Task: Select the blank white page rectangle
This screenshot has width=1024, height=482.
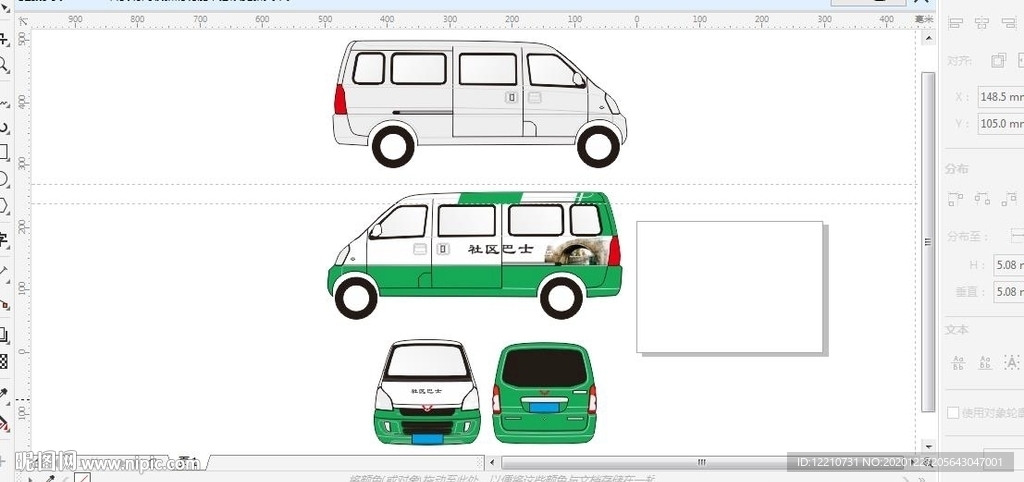Action: [x=729, y=287]
